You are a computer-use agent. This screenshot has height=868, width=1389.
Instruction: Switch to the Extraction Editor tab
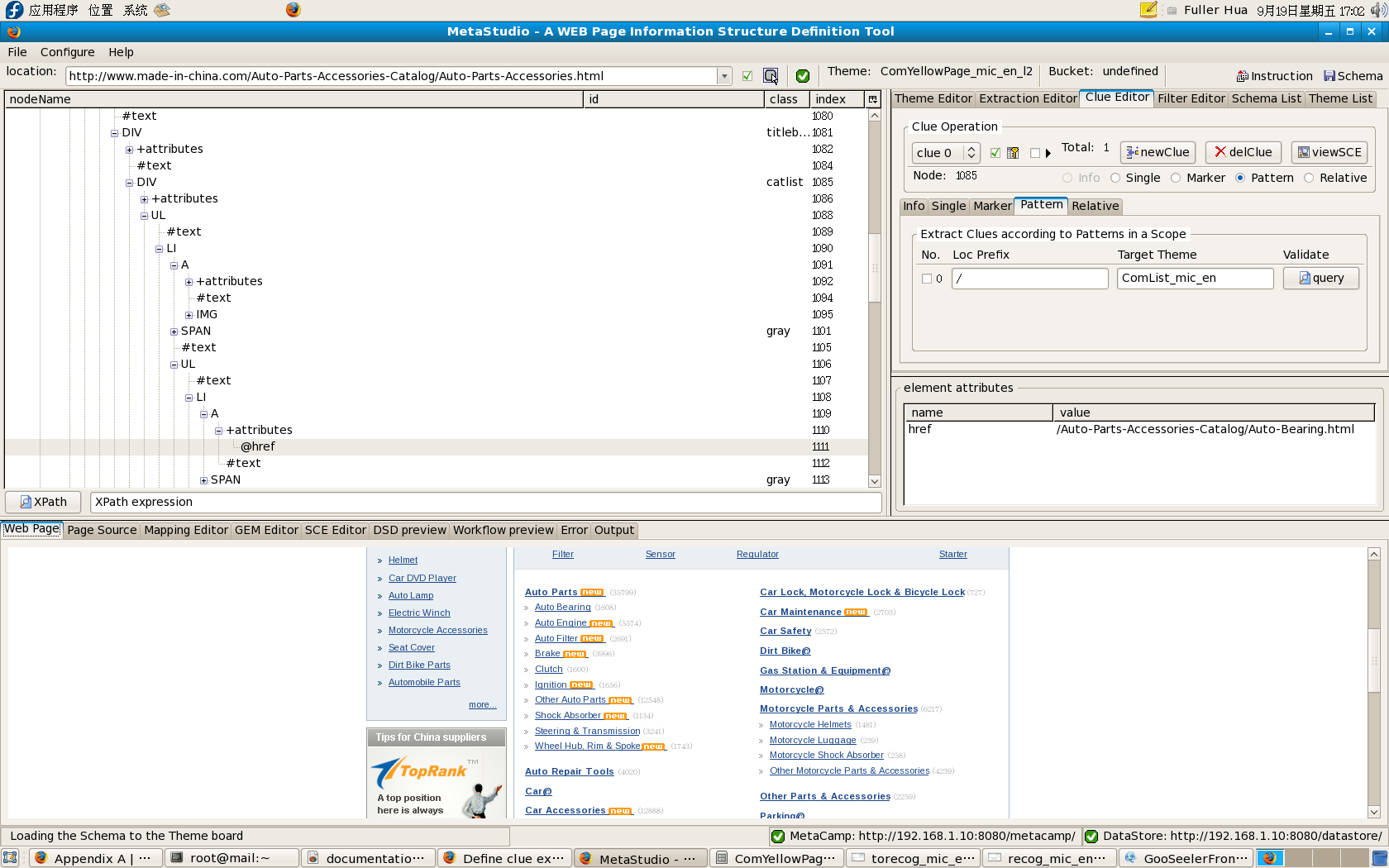[1028, 98]
